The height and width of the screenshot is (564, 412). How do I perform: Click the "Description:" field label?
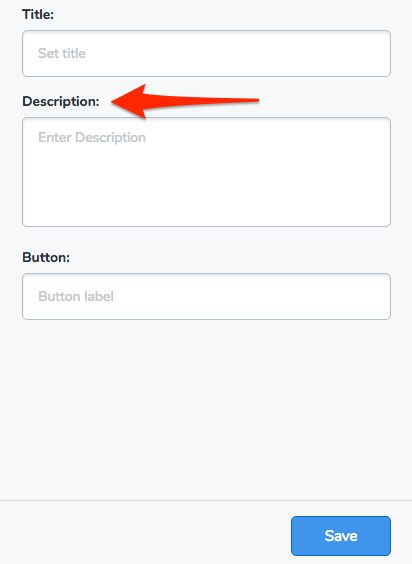(61, 101)
